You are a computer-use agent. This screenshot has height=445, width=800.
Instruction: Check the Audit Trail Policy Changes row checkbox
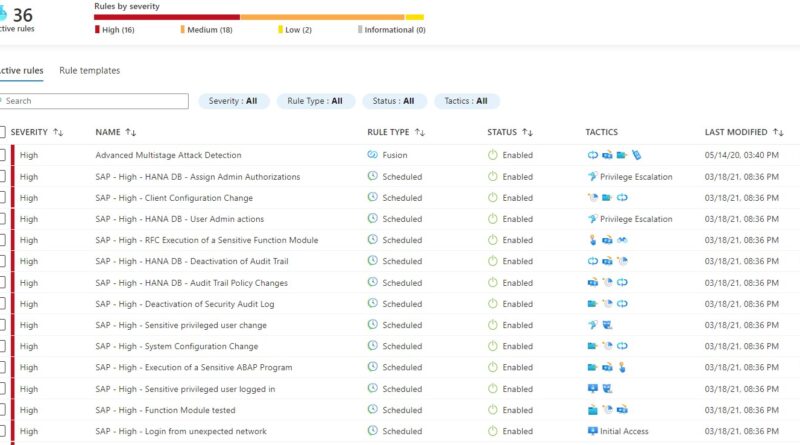tap(2, 283)
